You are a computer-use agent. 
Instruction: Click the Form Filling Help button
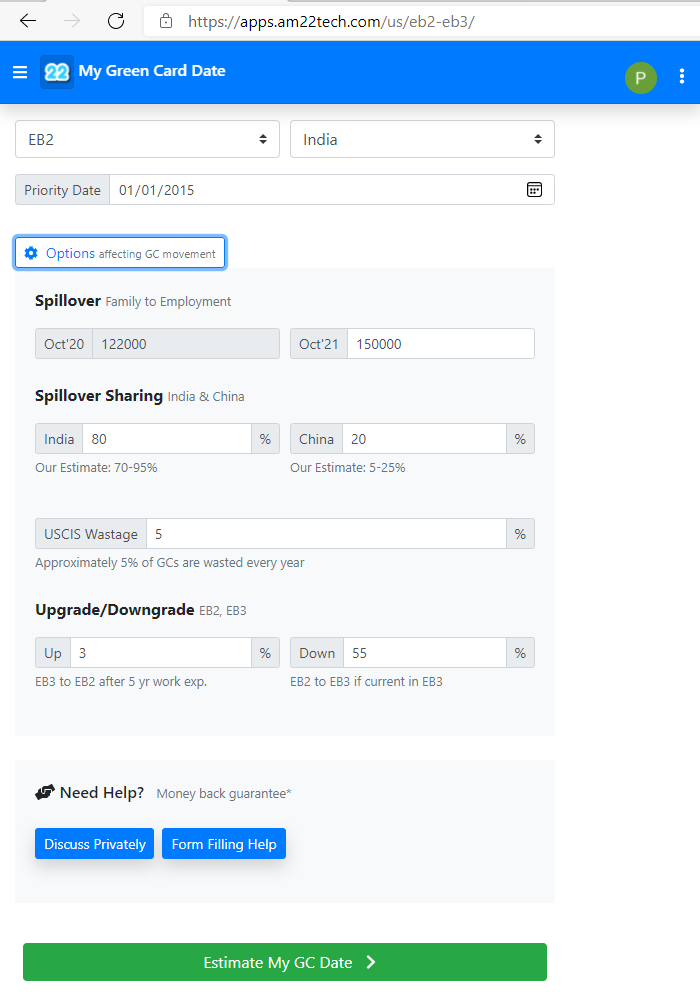pyautogui.click(x=224, y=844)
